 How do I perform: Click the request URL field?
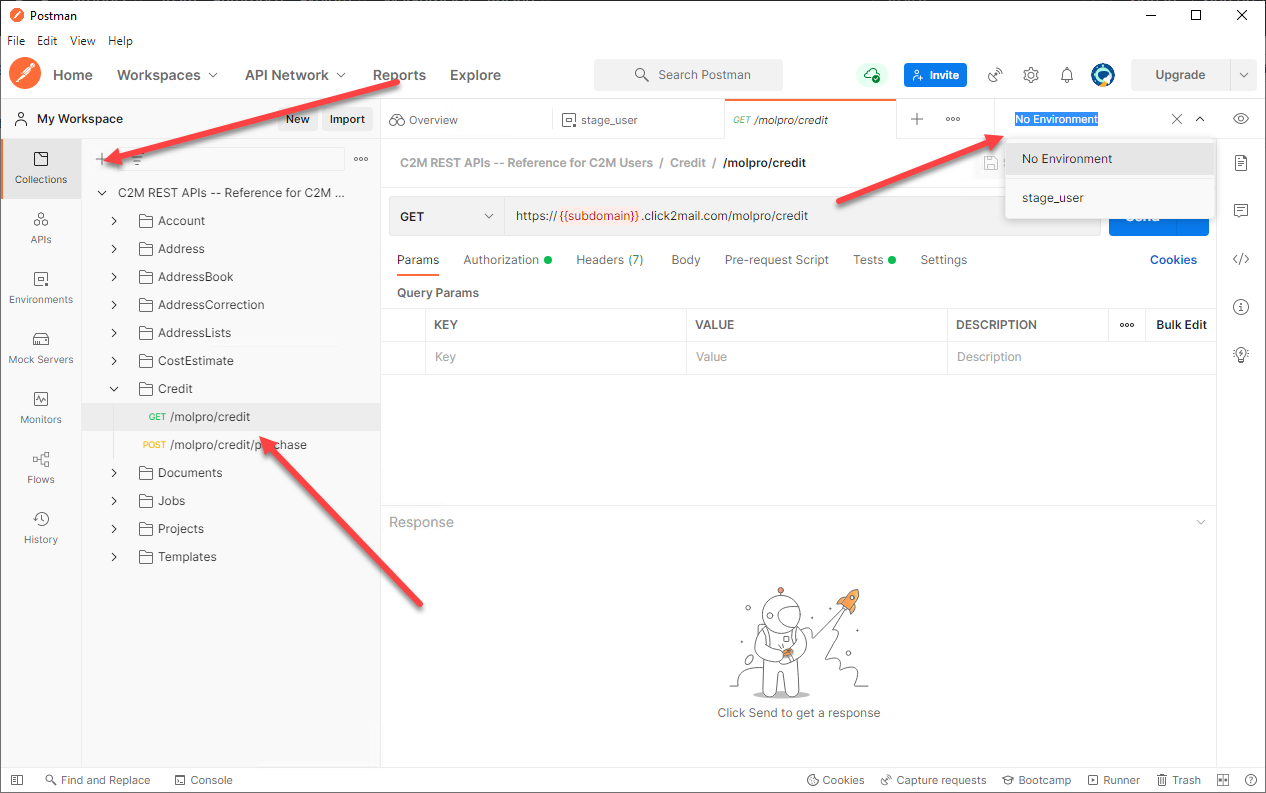click(802, 216)
